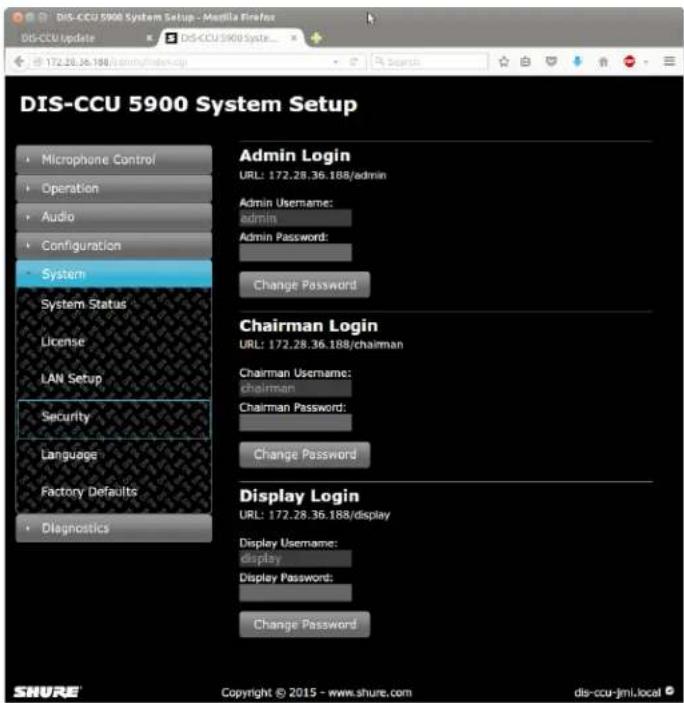684x703 pixels.
Task: Click the Chairman Login heading
Action: click(x=308, y=326)
